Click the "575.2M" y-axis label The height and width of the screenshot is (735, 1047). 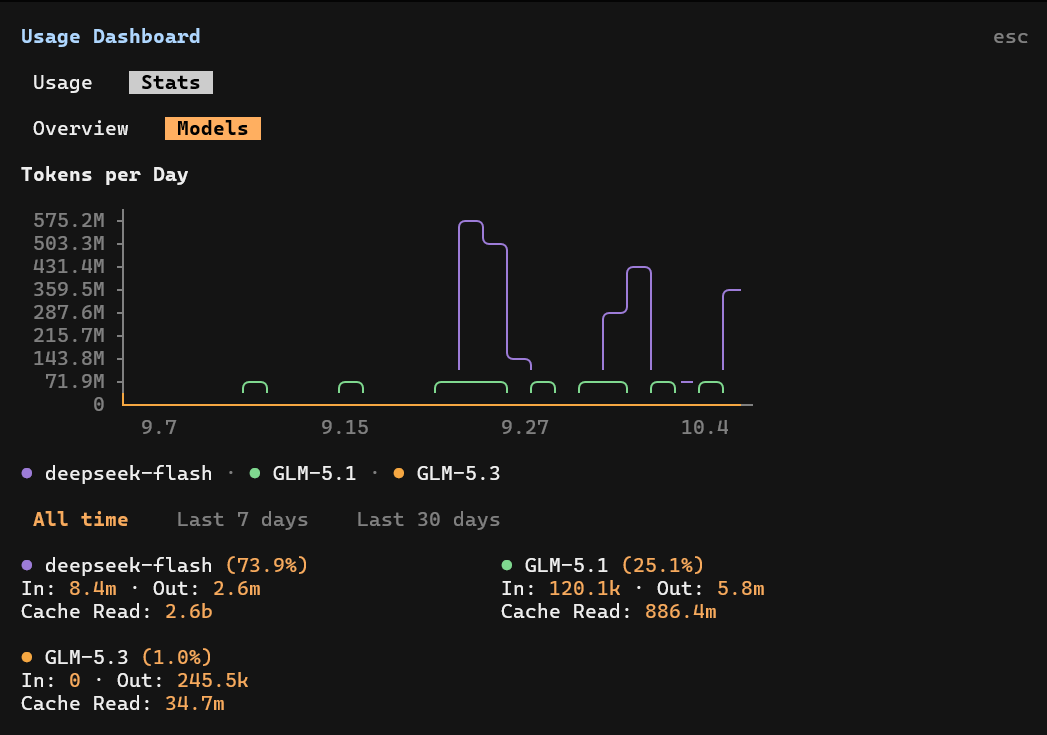pos(69,220)
